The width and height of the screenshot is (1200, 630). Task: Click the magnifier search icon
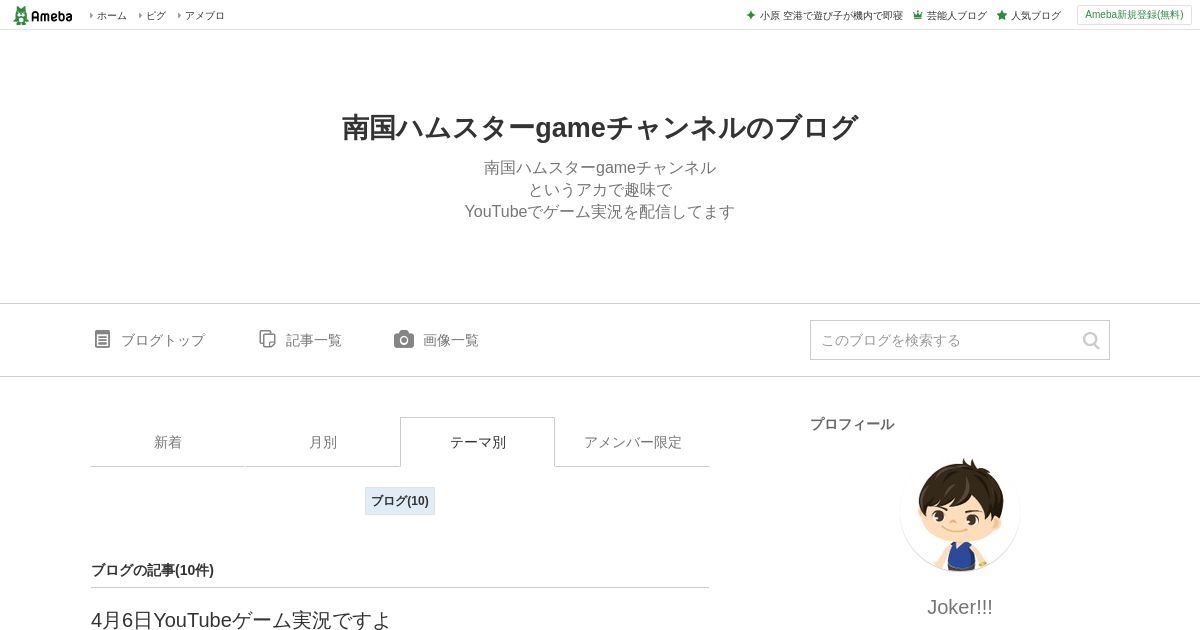click(x=1091, y=340)
